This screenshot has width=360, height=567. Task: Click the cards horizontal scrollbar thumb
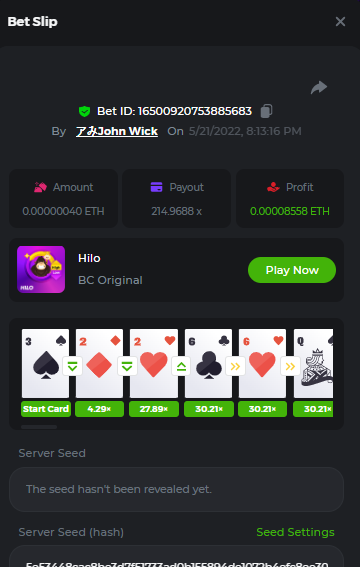39,427
